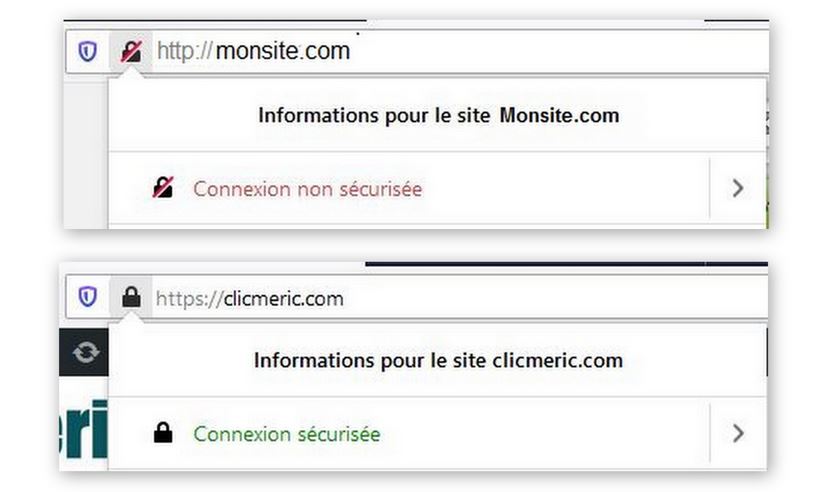This screenshot has width=833, height=492.
Task: Click the reload arrows icon on dark toolbar
Action: (86, 352)
